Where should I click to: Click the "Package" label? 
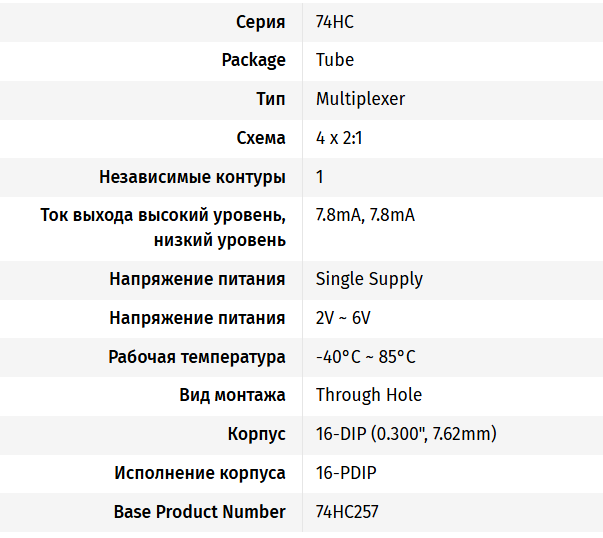coord(253,60)
